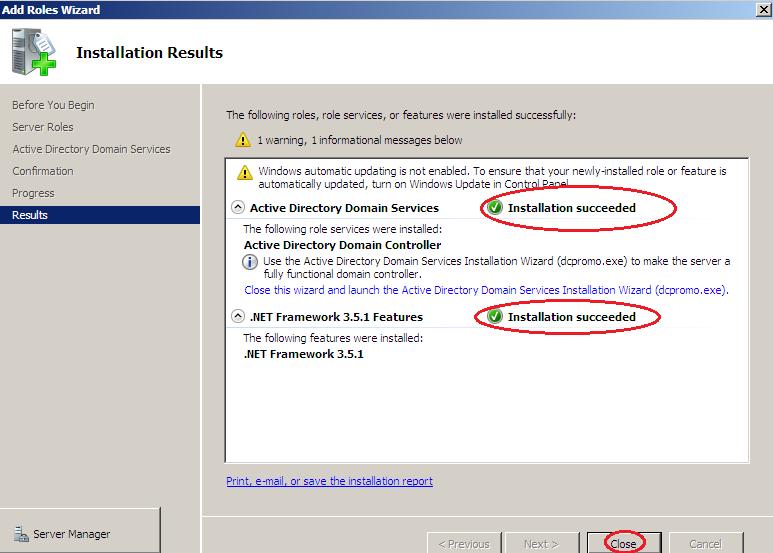Open Server Manager taskbar button
773x553 pixels.
(80, 532)
